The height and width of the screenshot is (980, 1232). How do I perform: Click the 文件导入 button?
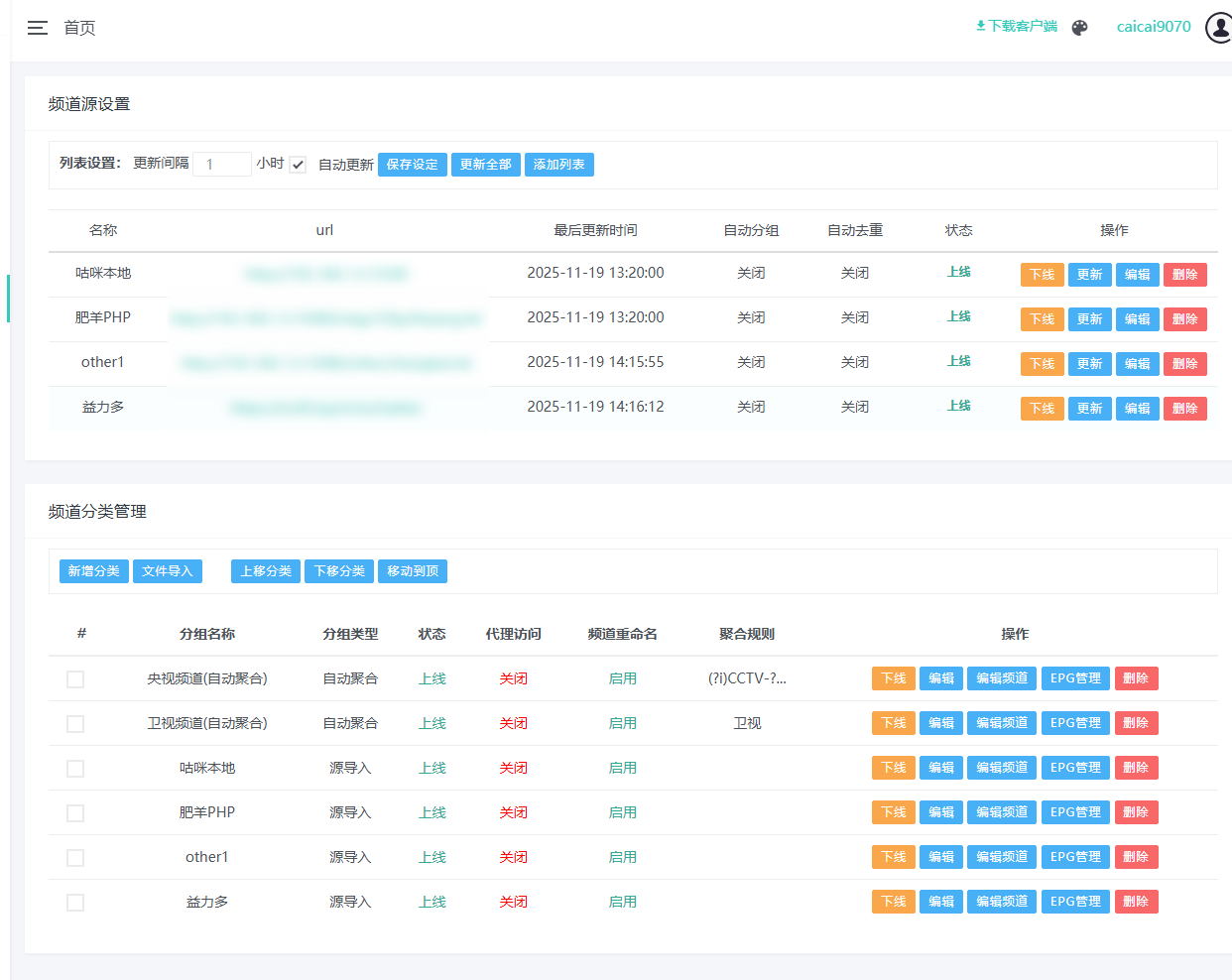168,571
